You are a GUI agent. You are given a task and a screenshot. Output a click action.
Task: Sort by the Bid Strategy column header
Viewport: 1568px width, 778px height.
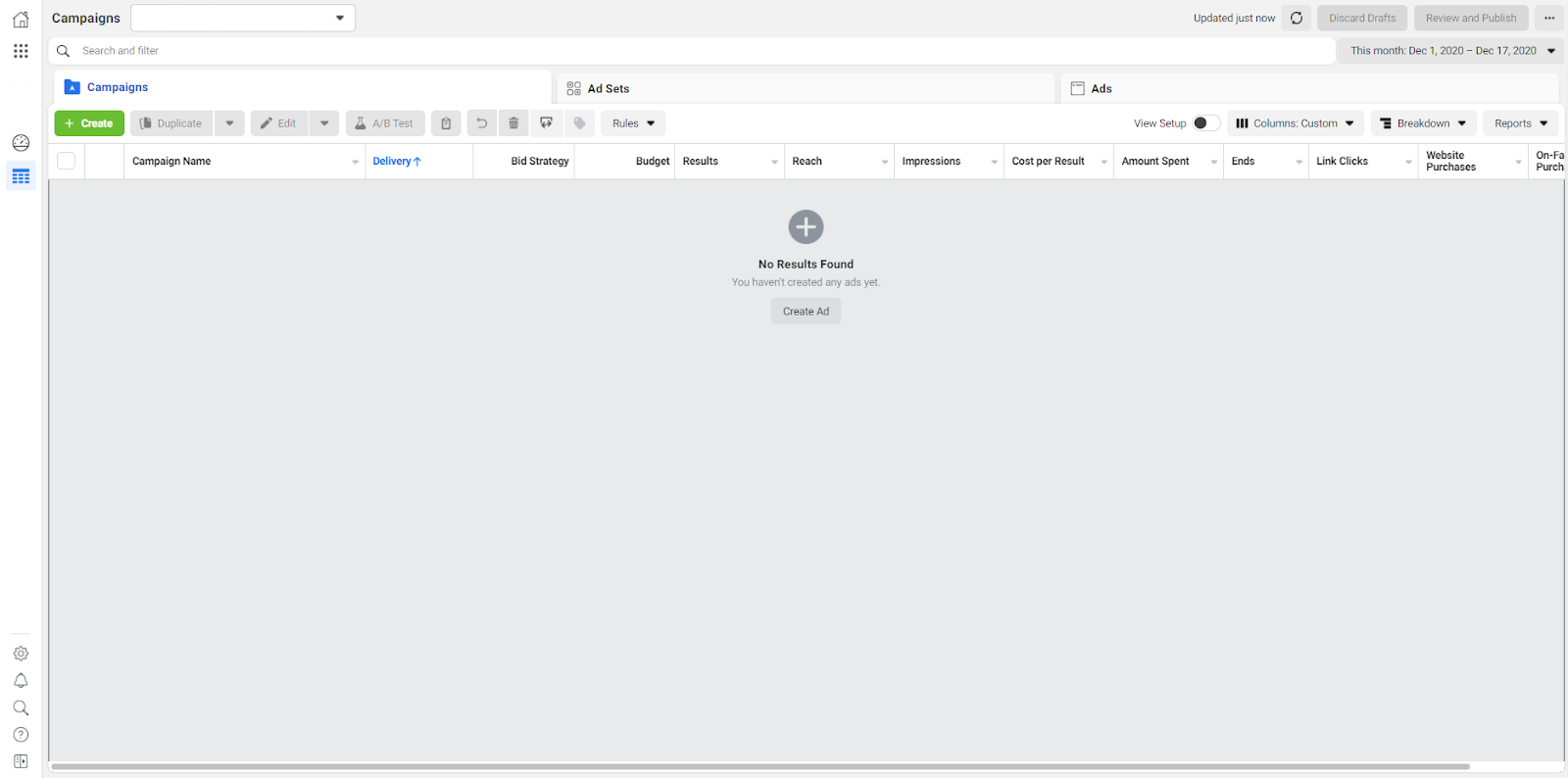tap(540, 162)
